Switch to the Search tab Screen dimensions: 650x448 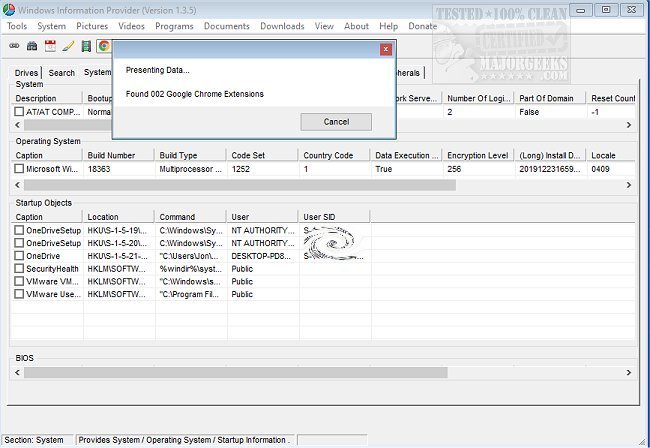pyautogui.click(x=62, y=73)
